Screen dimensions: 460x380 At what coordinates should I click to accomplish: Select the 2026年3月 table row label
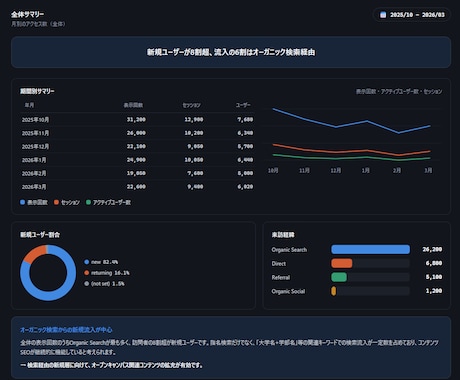pos(34,187)
